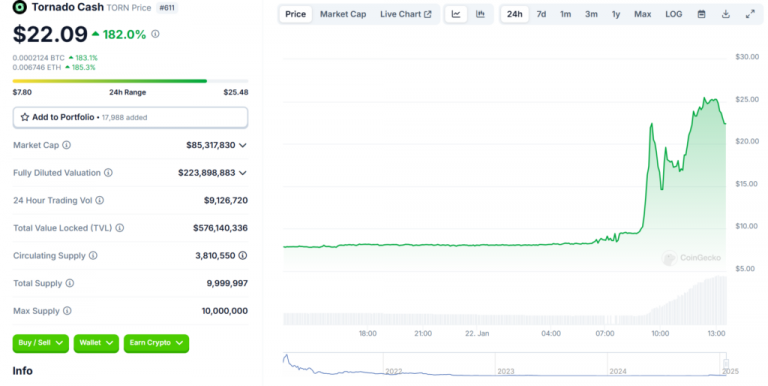The image size is (768, 386).
Task: Open the calendar date picker icon
Action: 701,14
